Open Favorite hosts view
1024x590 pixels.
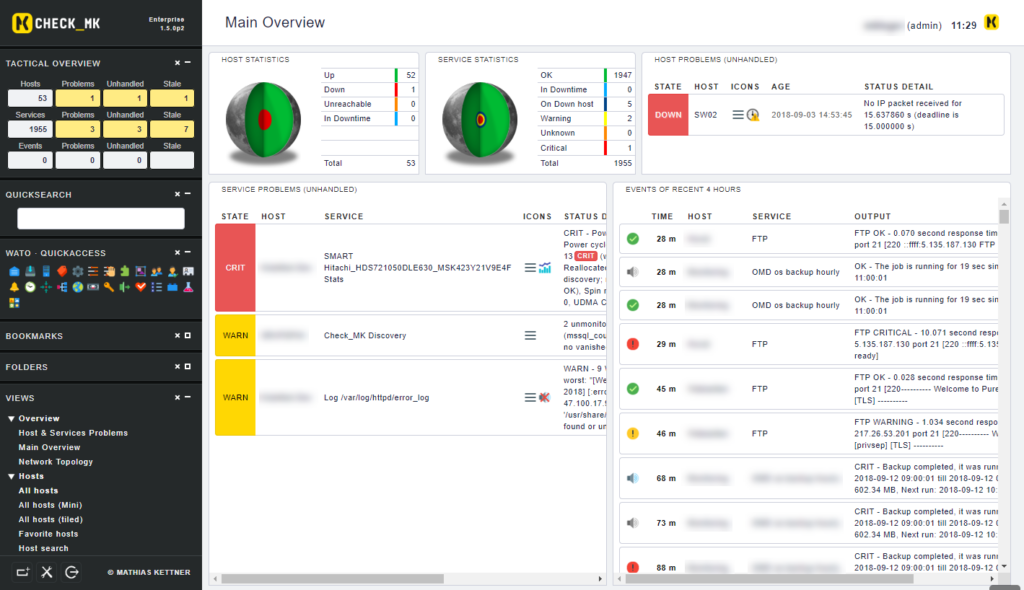[48, 534]
